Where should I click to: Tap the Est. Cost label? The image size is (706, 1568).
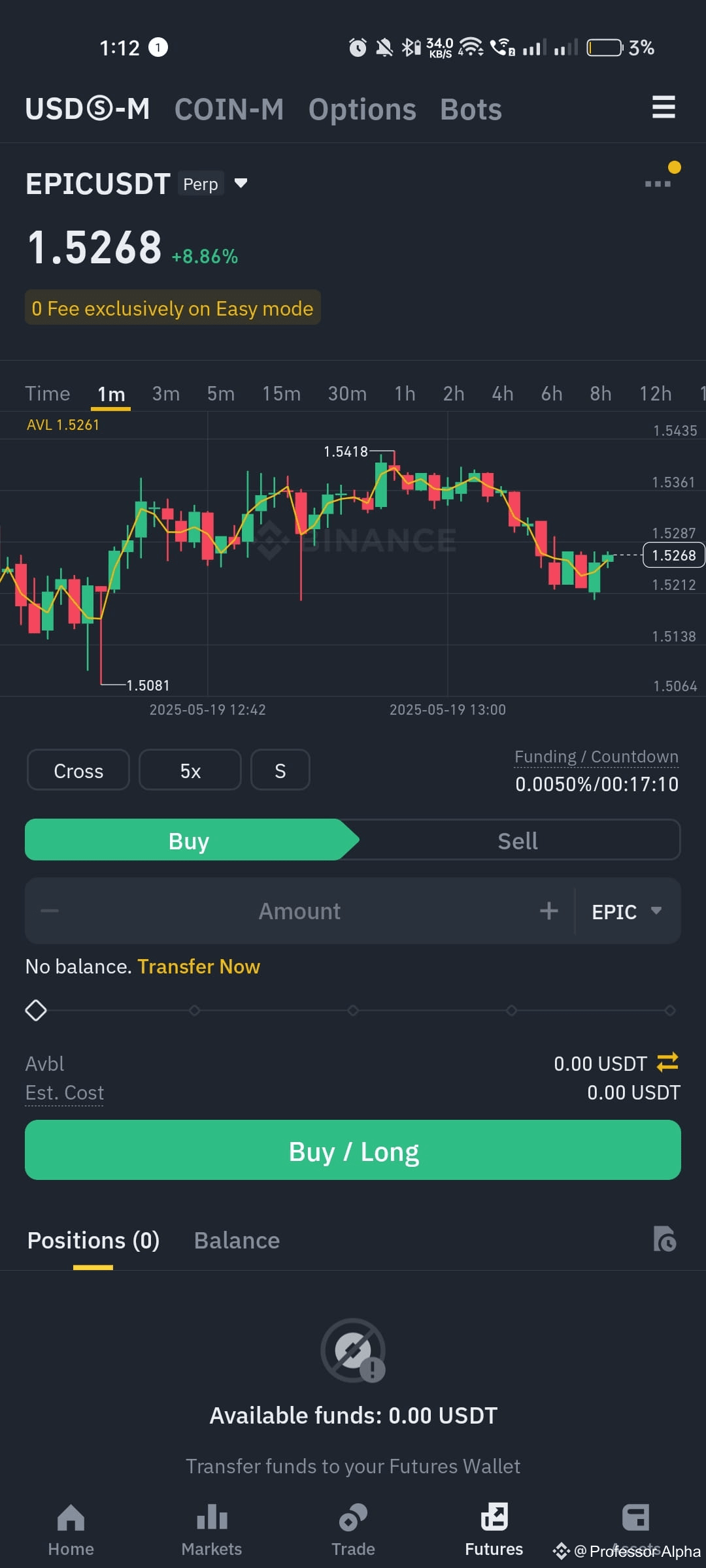pyautogui.click(x=64, y=1092)
